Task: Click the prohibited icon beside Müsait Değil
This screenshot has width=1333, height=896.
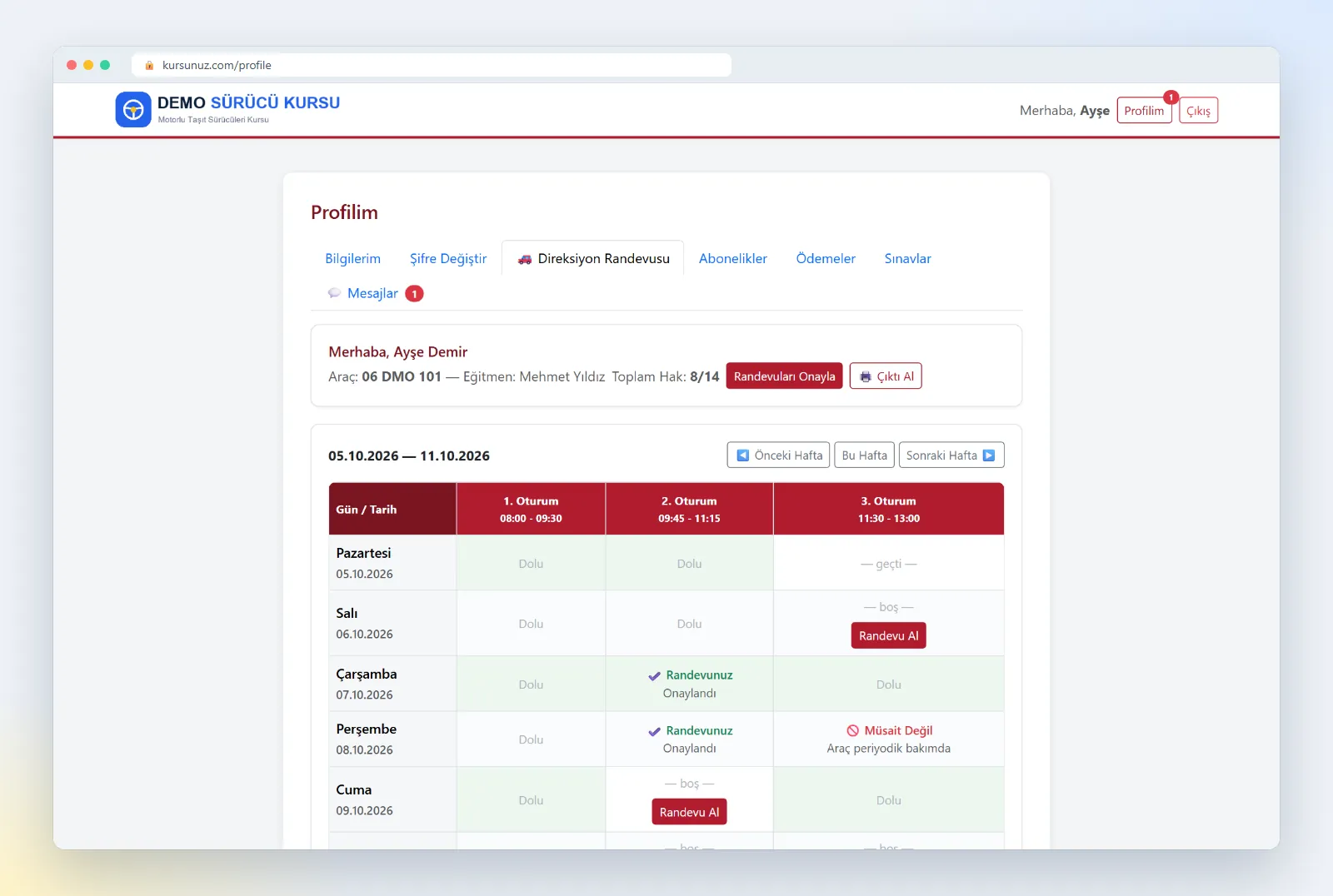Action: coord(852,731)
